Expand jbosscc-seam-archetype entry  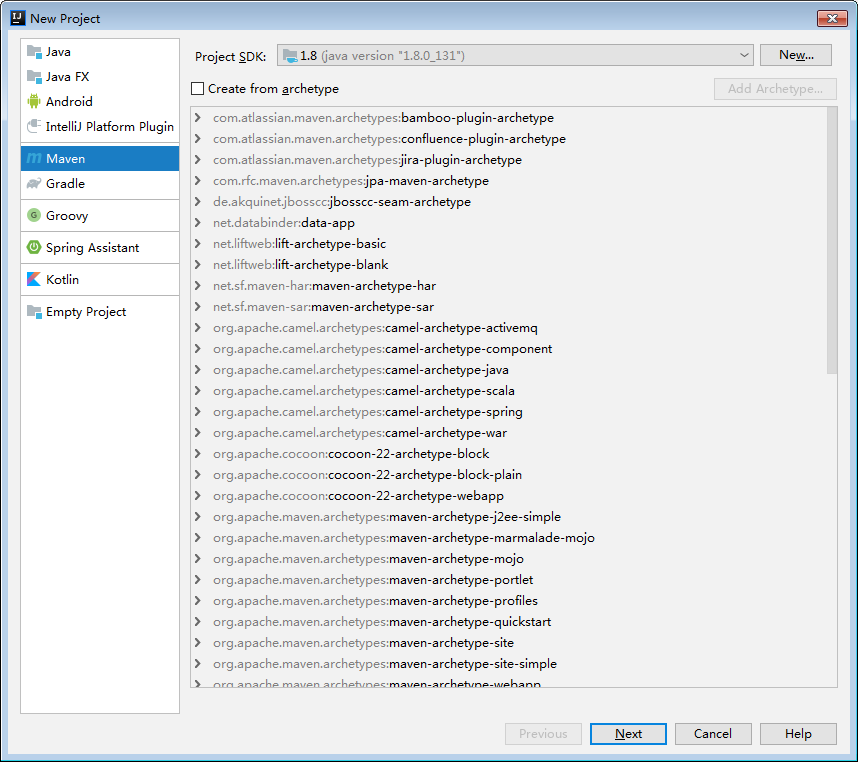click(198, 201)
